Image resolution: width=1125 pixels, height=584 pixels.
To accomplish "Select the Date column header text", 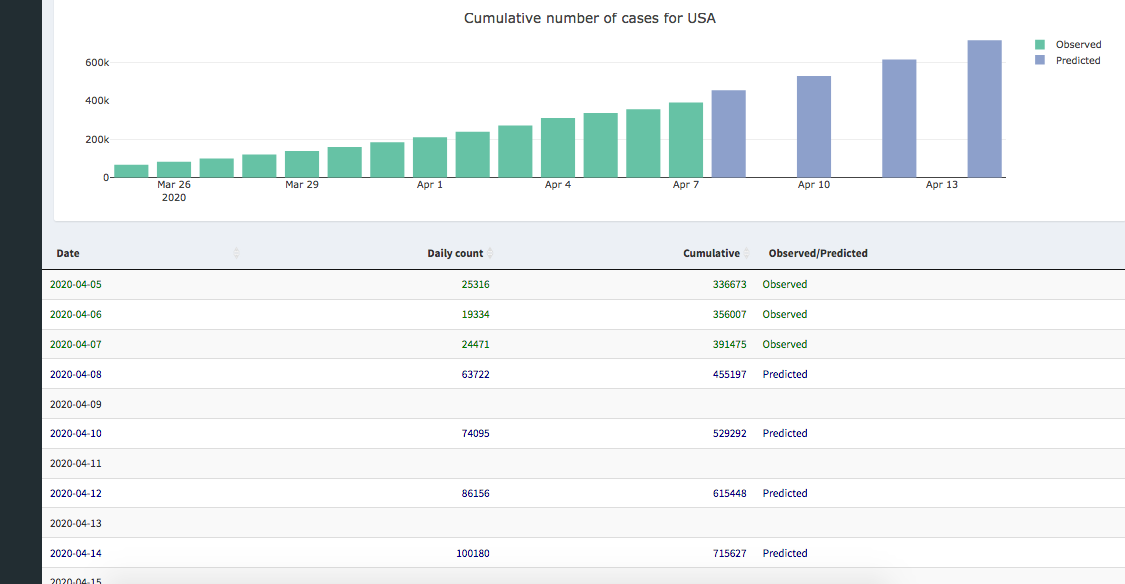I will pyautogui.click(x=68, y=254).
